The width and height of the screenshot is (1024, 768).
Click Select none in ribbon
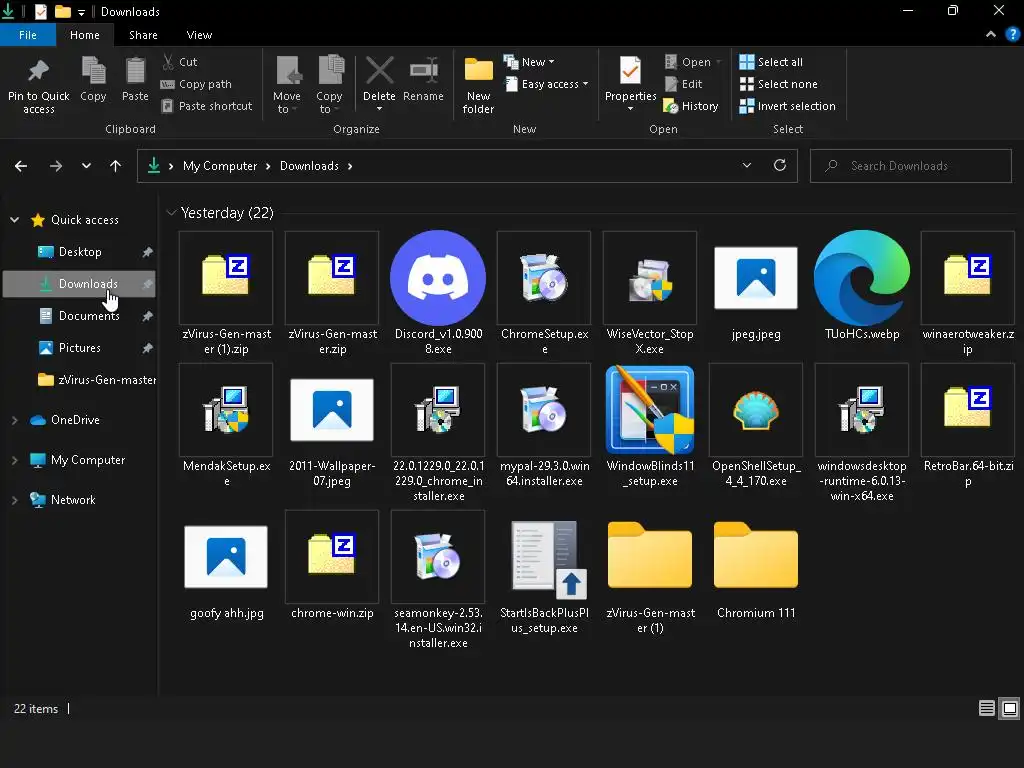tap(778, 84)
